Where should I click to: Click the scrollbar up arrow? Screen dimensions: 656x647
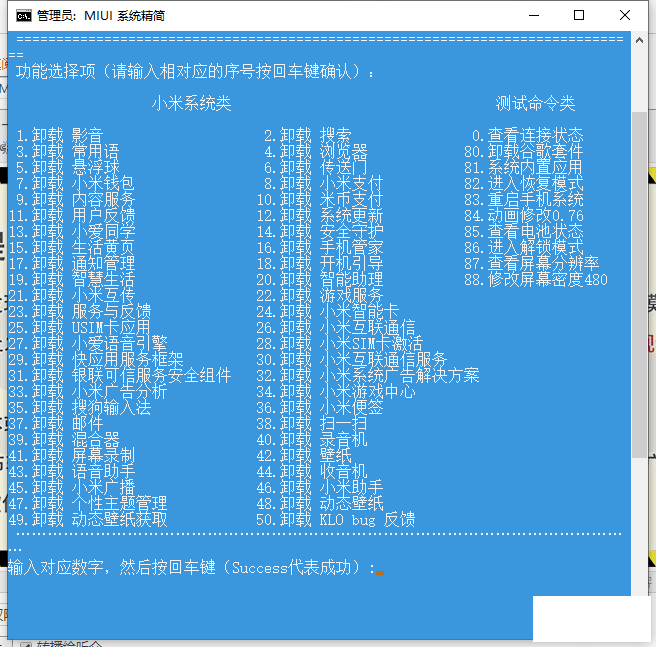[639, 41]
